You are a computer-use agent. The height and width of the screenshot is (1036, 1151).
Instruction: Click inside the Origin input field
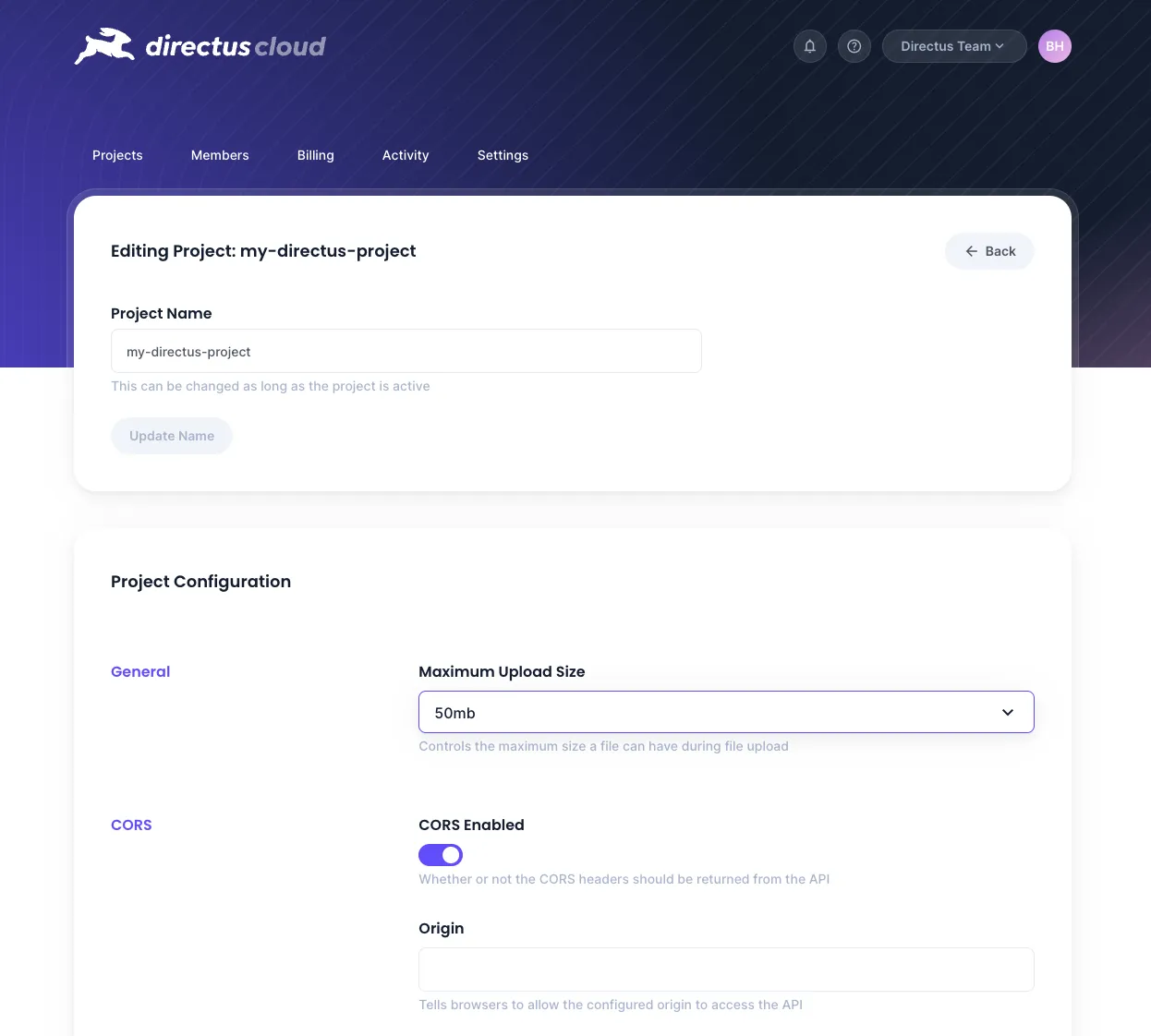pos(726,970)
